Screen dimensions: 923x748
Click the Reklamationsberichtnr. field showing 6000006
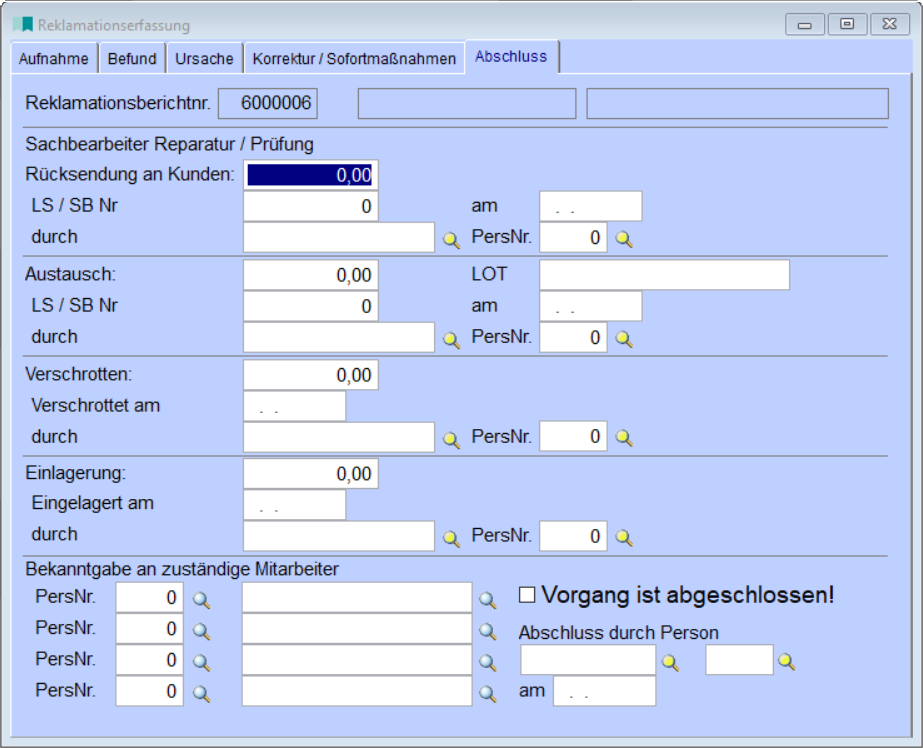pyautogui.click(x=267, y=103)
